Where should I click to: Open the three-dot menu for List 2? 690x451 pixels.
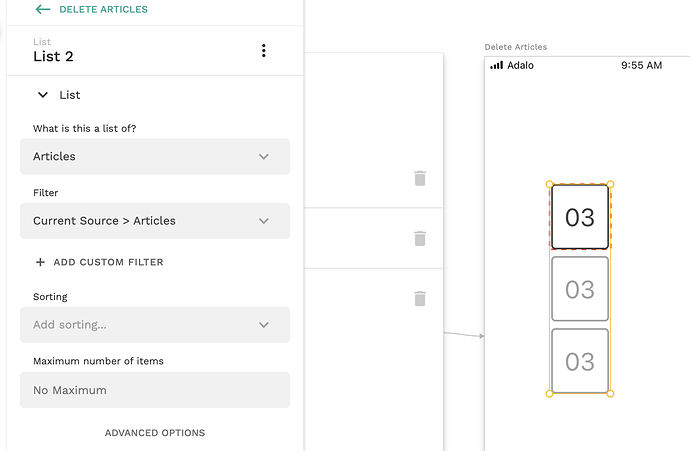(x=263, y=51)
